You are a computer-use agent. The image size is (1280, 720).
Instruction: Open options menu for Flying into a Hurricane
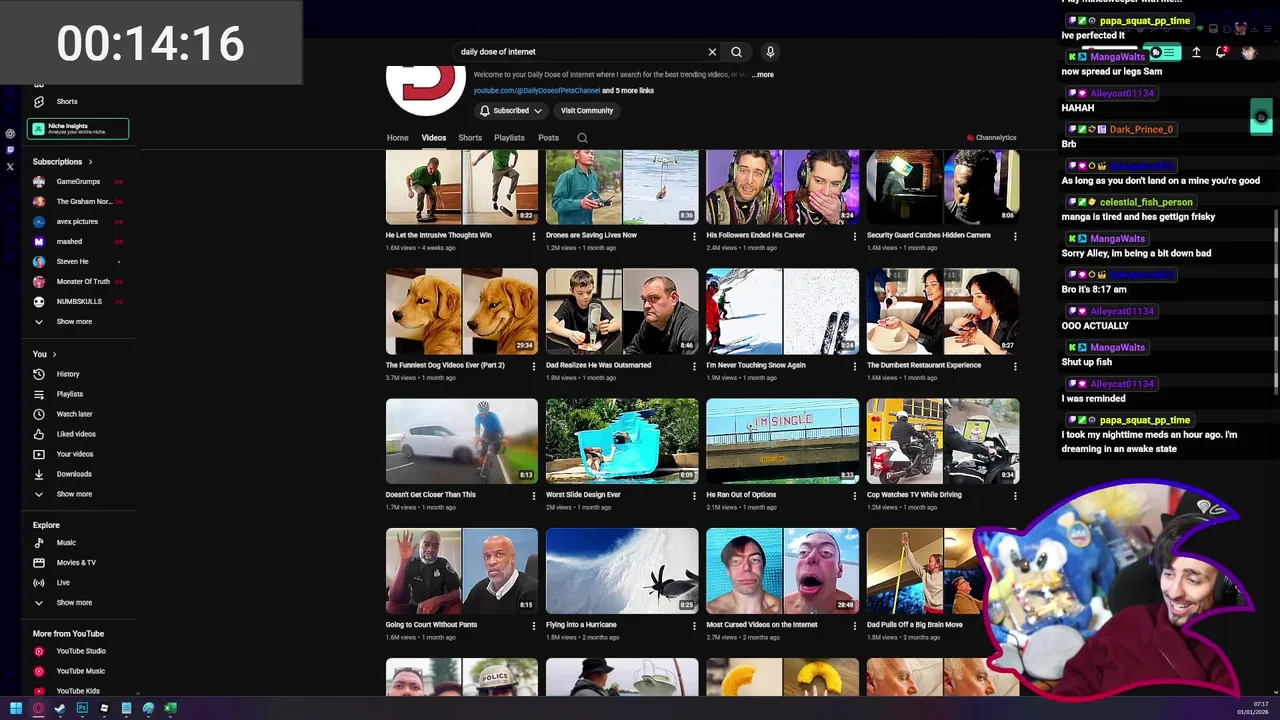click(694, 625)
